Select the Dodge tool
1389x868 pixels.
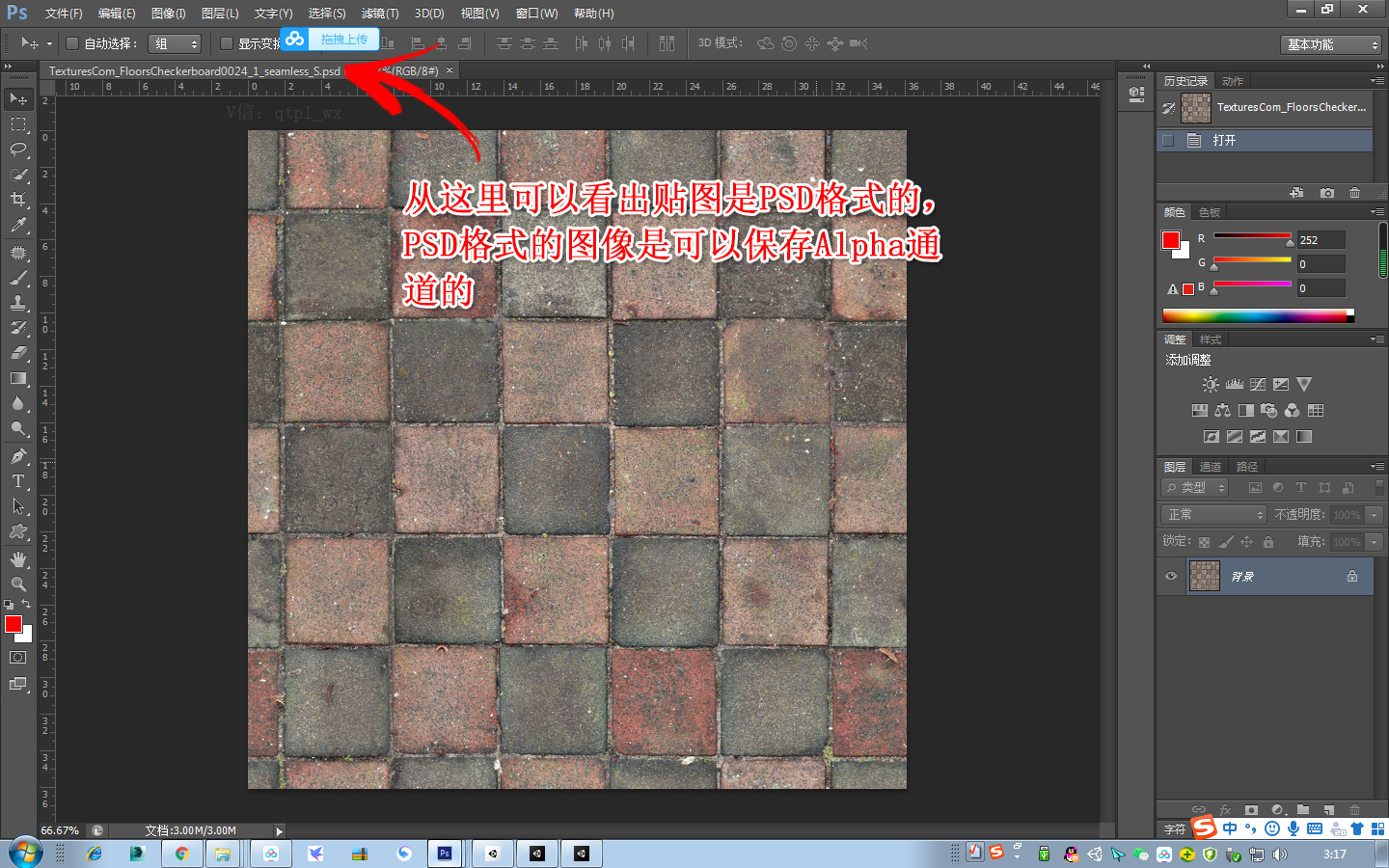(x=18, y=428)
